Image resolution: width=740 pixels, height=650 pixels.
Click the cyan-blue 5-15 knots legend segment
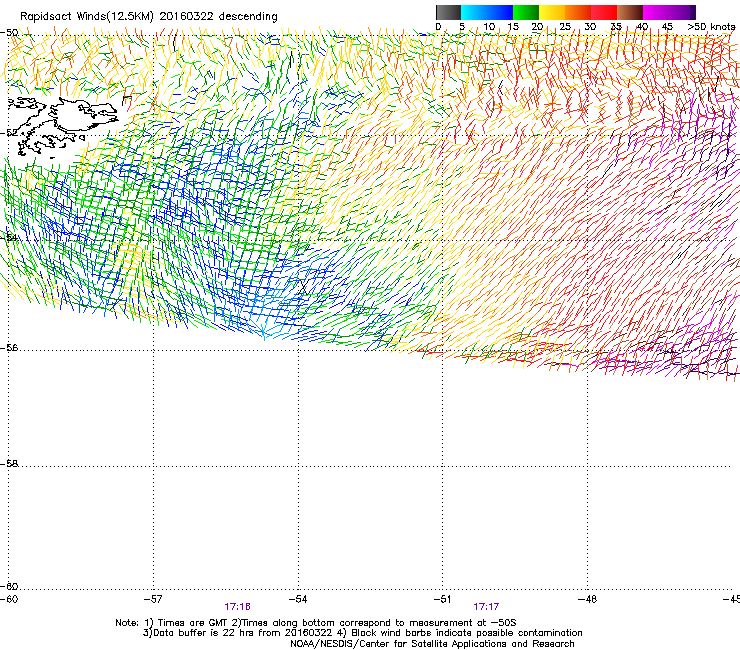(x=487, y=12)
